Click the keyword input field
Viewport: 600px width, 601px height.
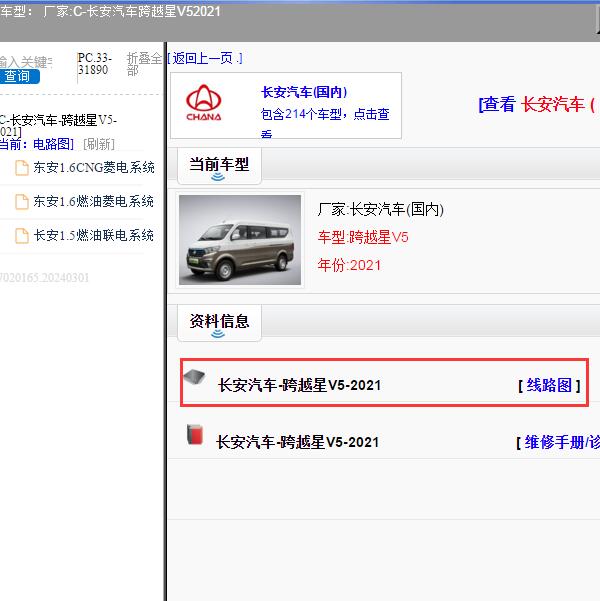point(26,61)
